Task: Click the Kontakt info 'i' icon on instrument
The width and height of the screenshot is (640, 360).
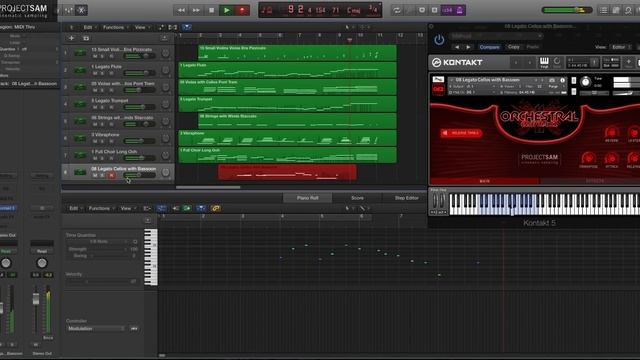Action: click(562, 80)
